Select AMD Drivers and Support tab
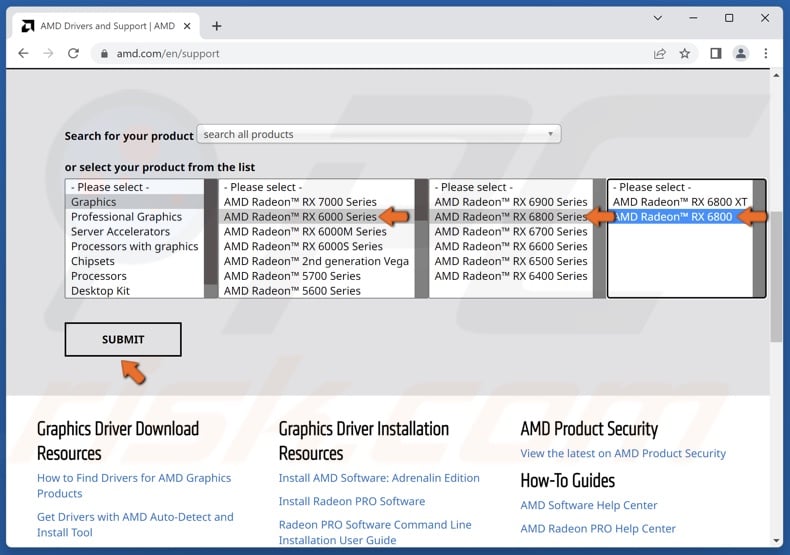790x555 pixels. (106, 26)
